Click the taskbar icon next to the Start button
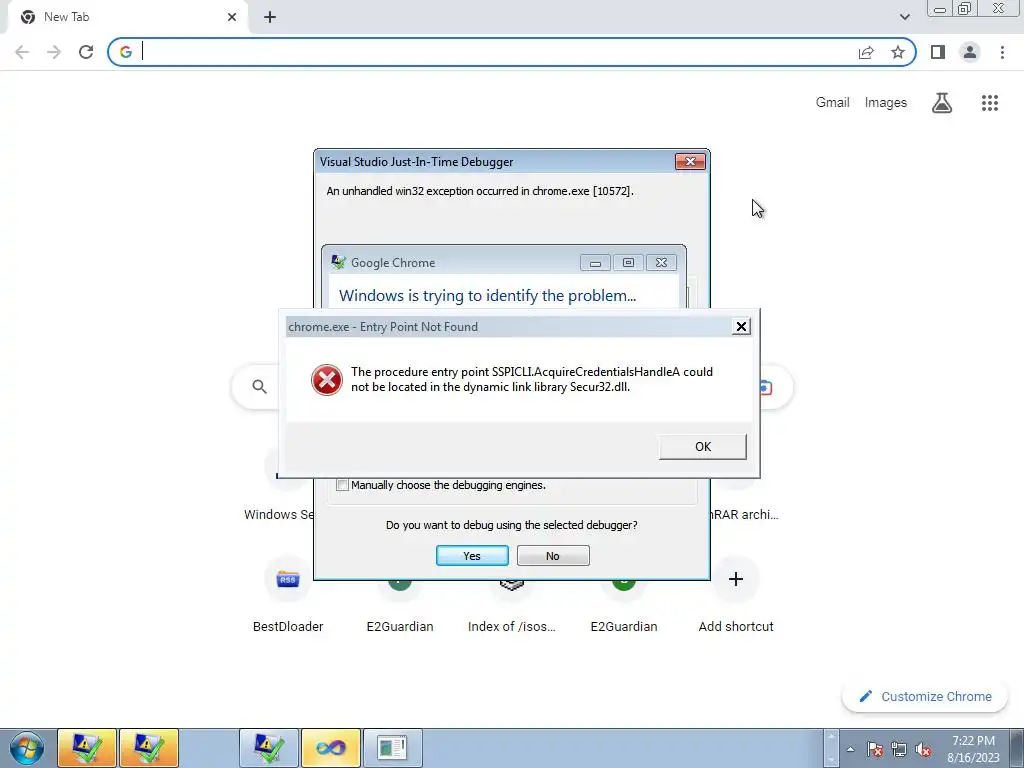Image resolution: width=1024 pixels, height=768 pixels. (x=87, y=748)
